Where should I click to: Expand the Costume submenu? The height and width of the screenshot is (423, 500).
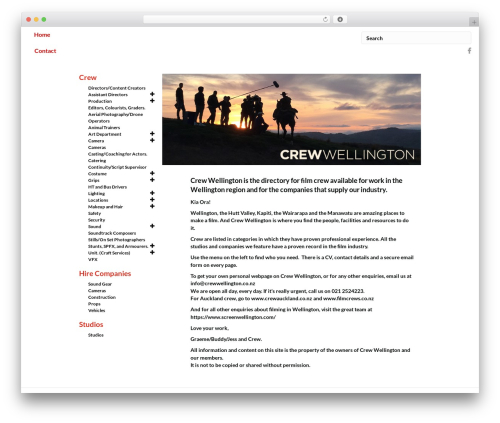(152, 173)
